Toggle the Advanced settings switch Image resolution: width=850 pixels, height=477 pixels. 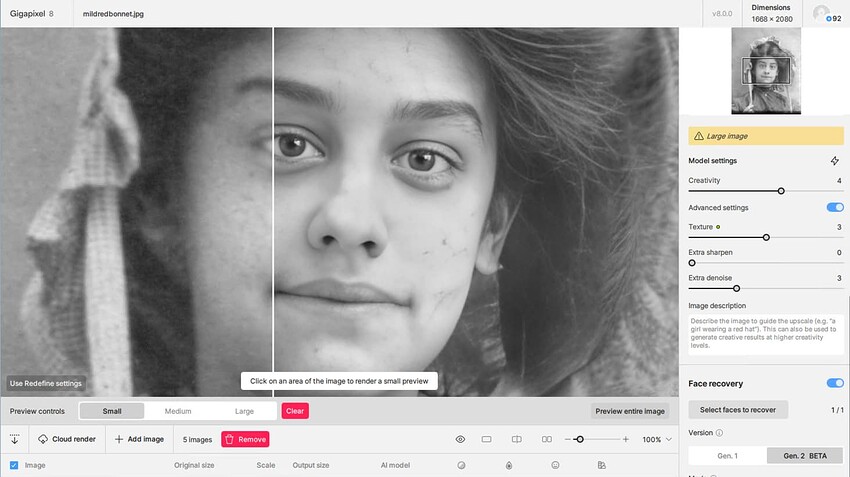835,208
